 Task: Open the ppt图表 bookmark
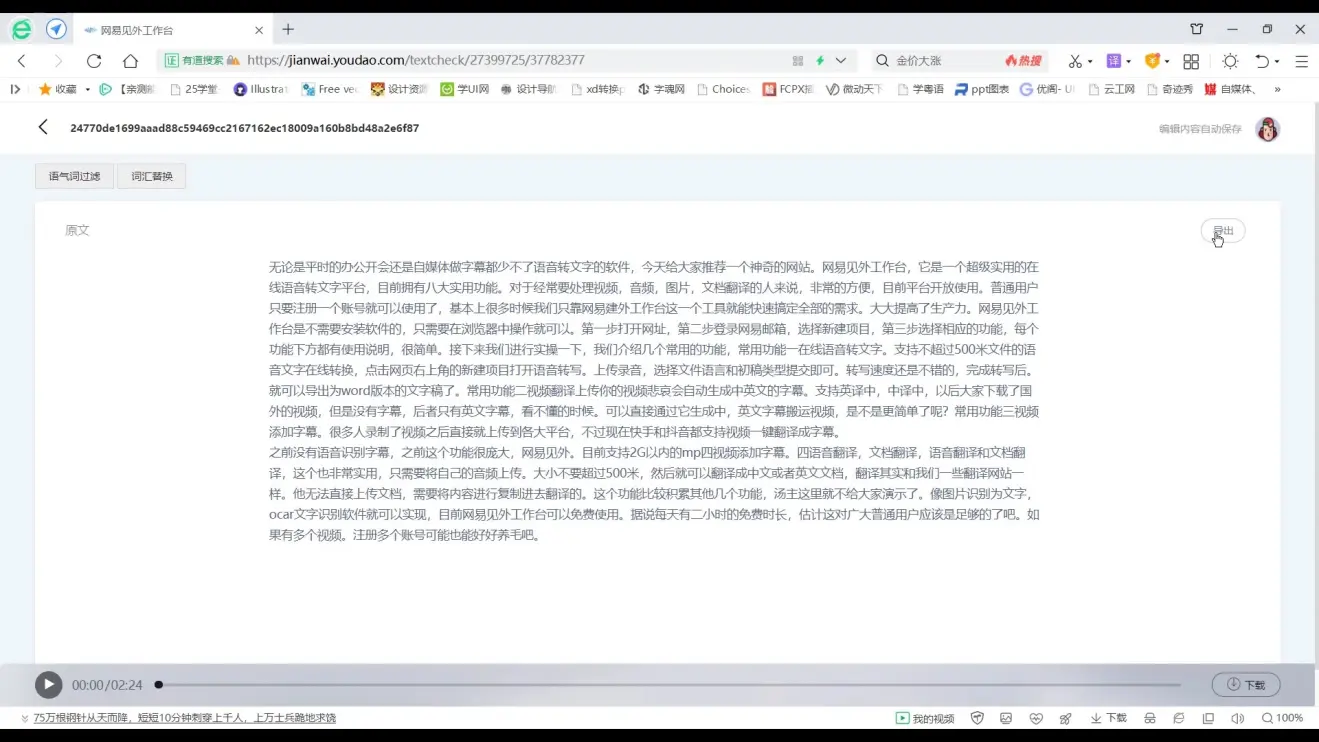pos(982,89)
